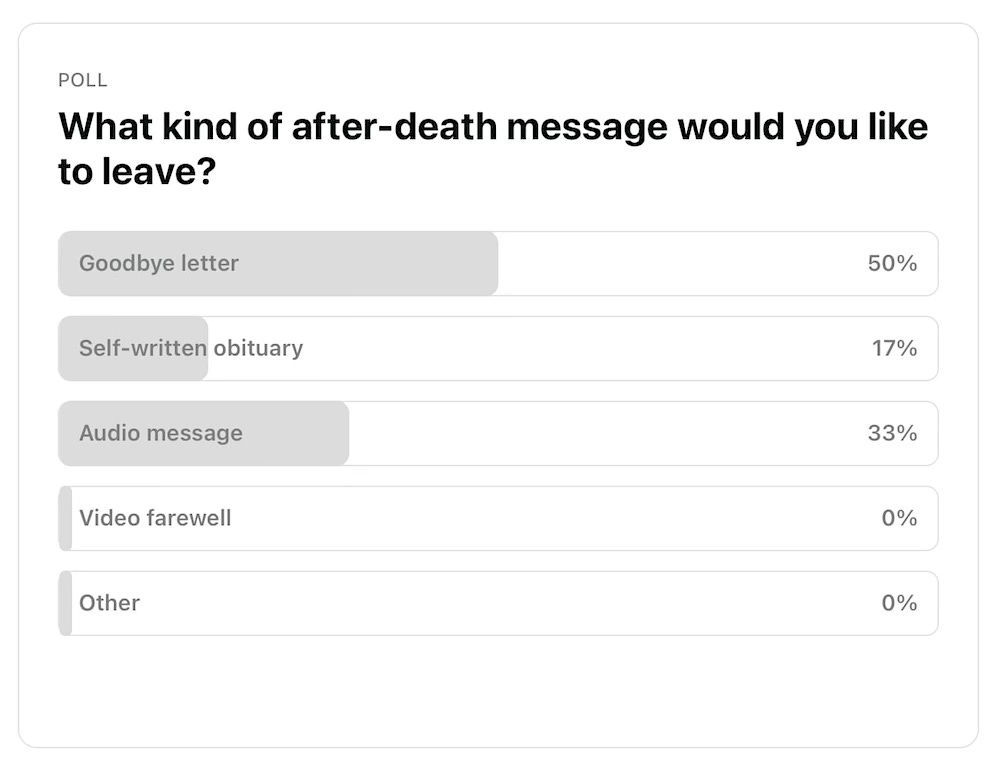
Task: Click the POLL label
Action: pyautogui.click(x=83, y=80)
